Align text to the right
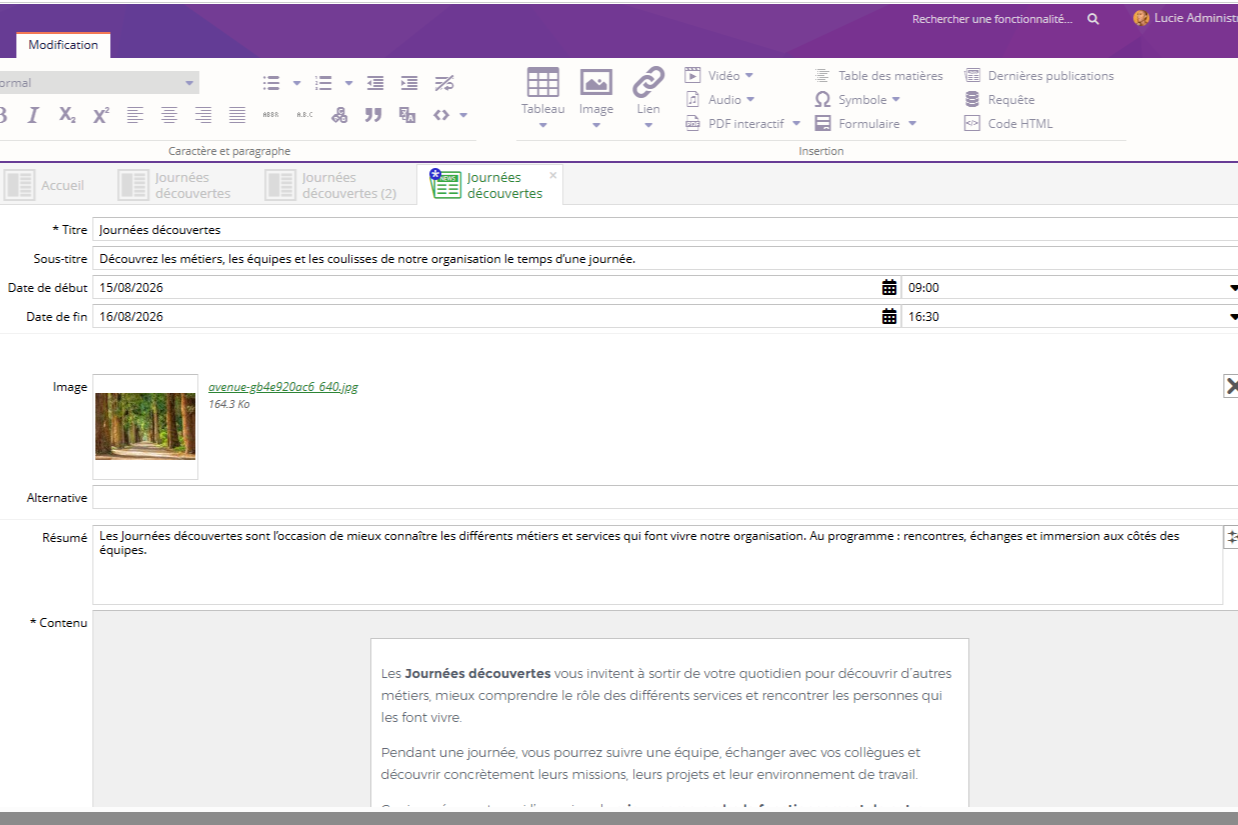 pos(203,116)
